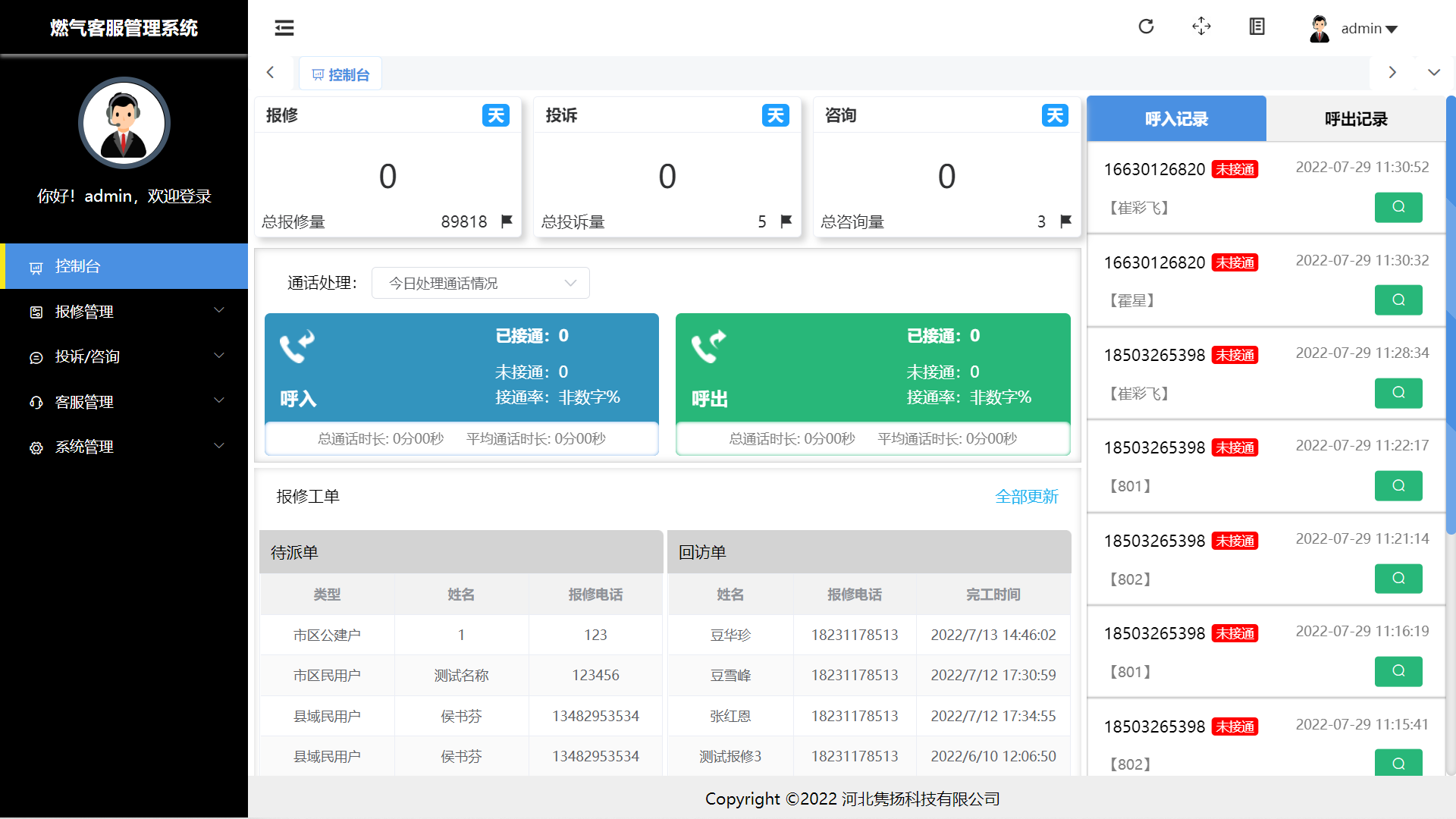
Task: Click the 呼入 incoming call phone icon
Action: (x=297, y=347)
